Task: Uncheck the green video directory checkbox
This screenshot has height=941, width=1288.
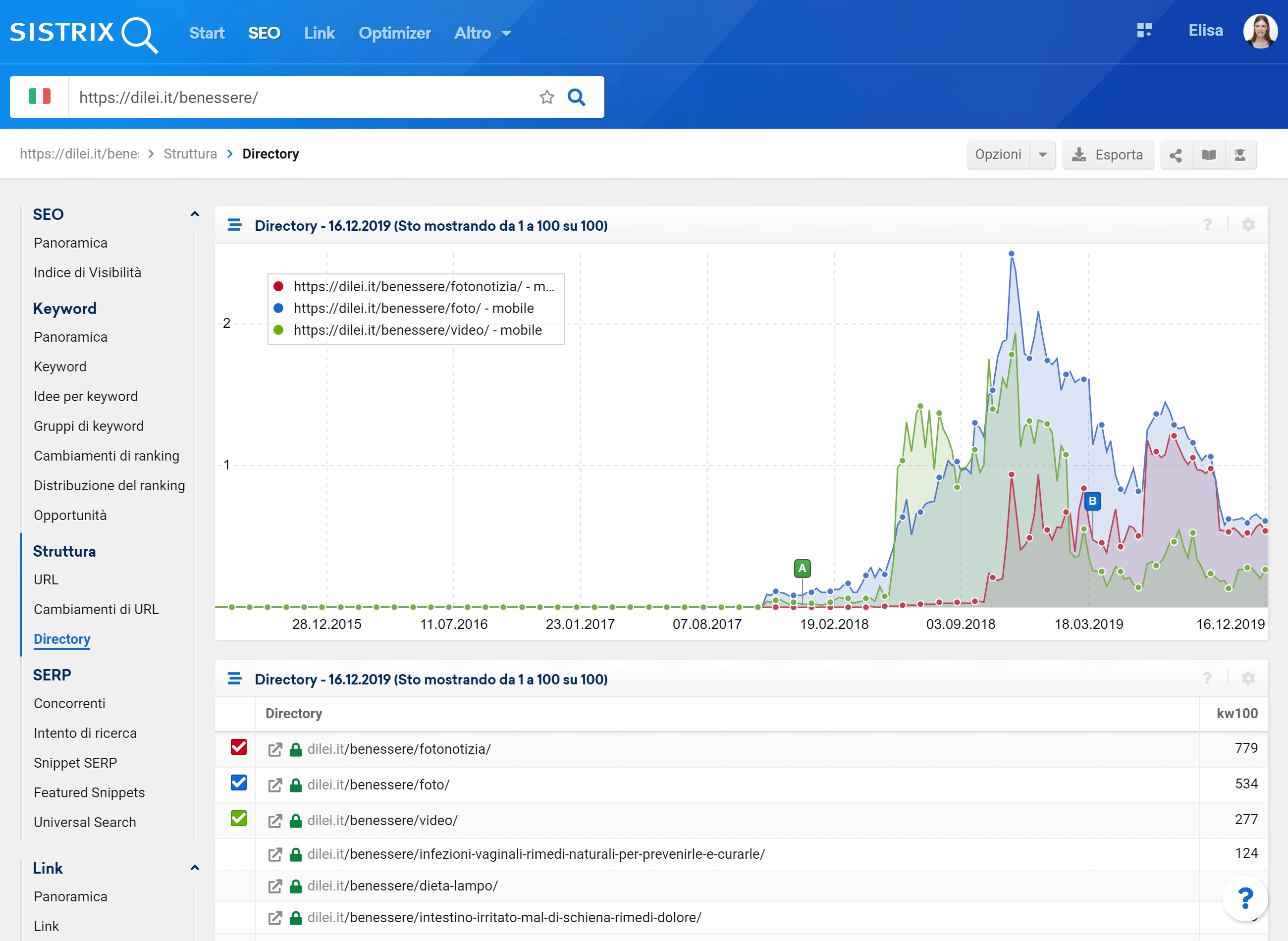Action: 239,819
